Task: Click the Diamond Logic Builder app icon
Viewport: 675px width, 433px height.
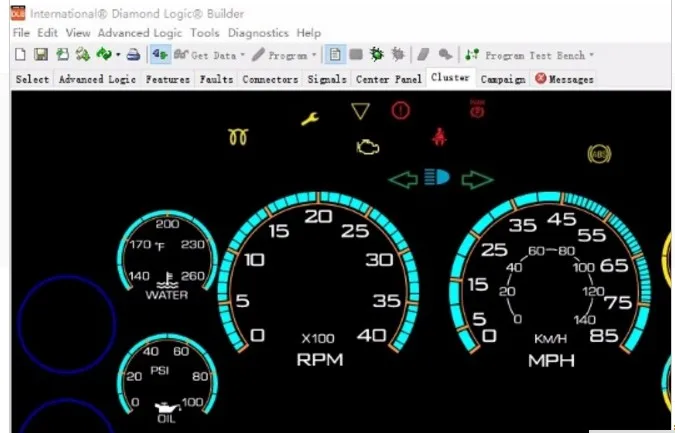Action: pyautogui.click(x=18, y=14)
